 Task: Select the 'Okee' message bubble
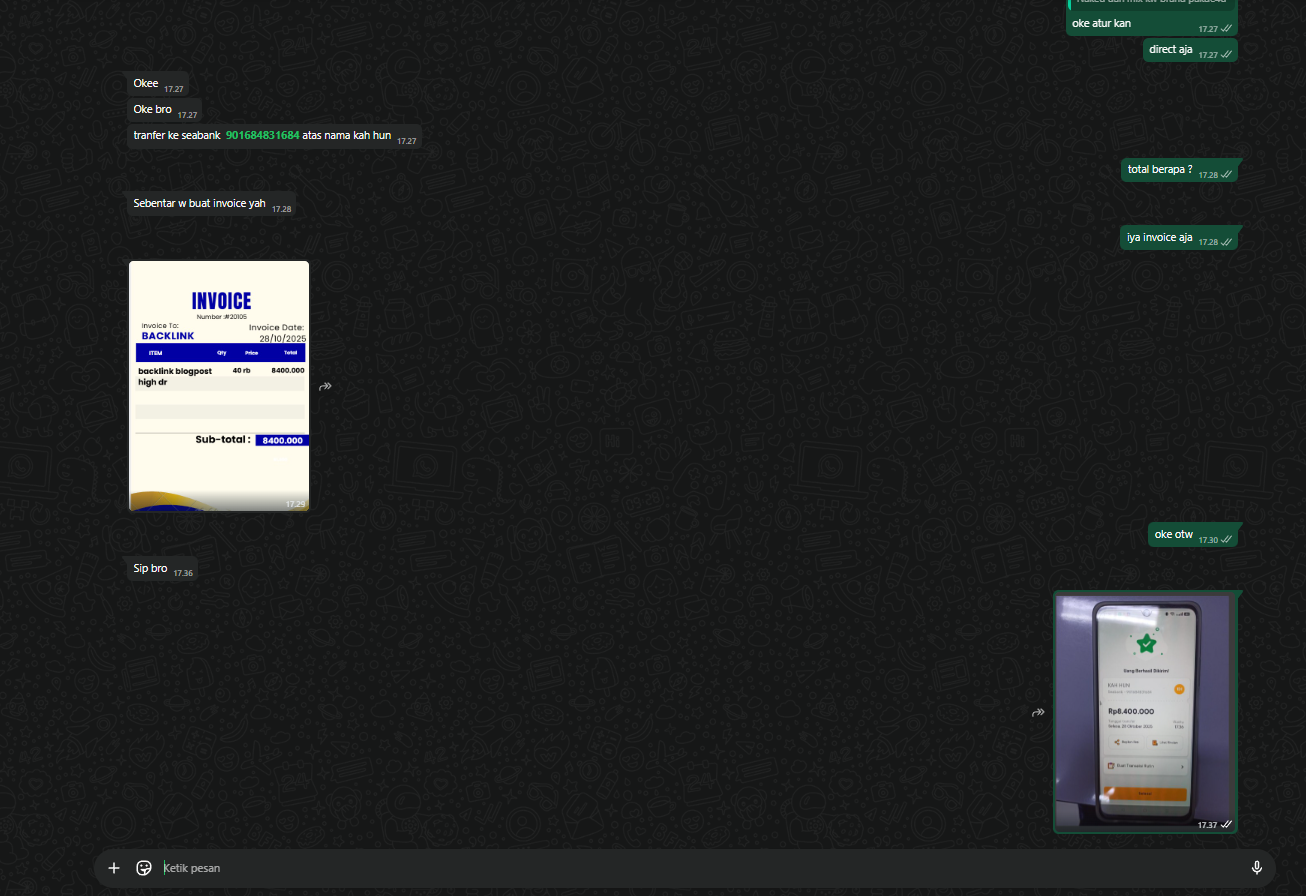click(146, 84)
